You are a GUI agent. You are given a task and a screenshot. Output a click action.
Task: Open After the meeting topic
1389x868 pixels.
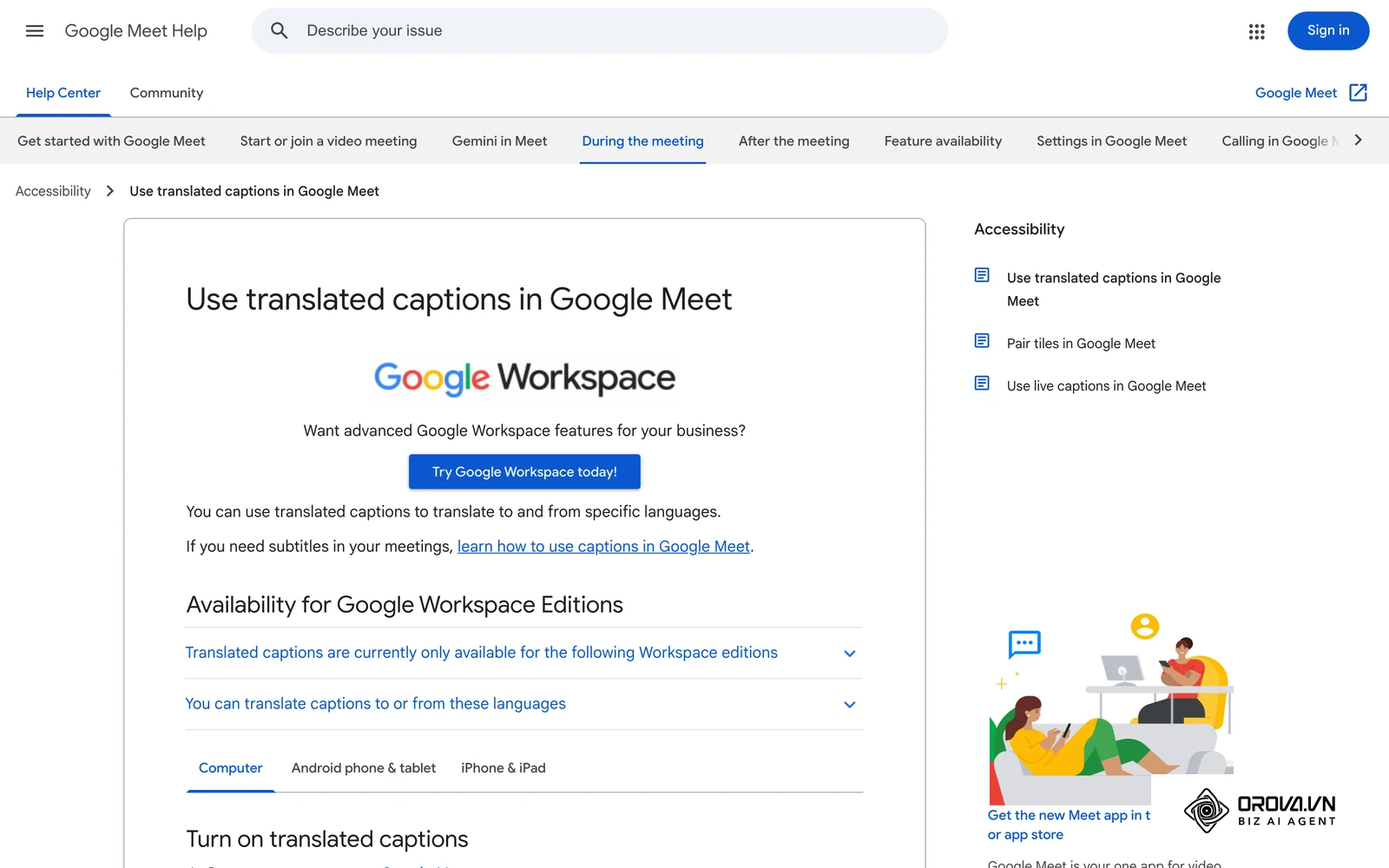point(794,141)
